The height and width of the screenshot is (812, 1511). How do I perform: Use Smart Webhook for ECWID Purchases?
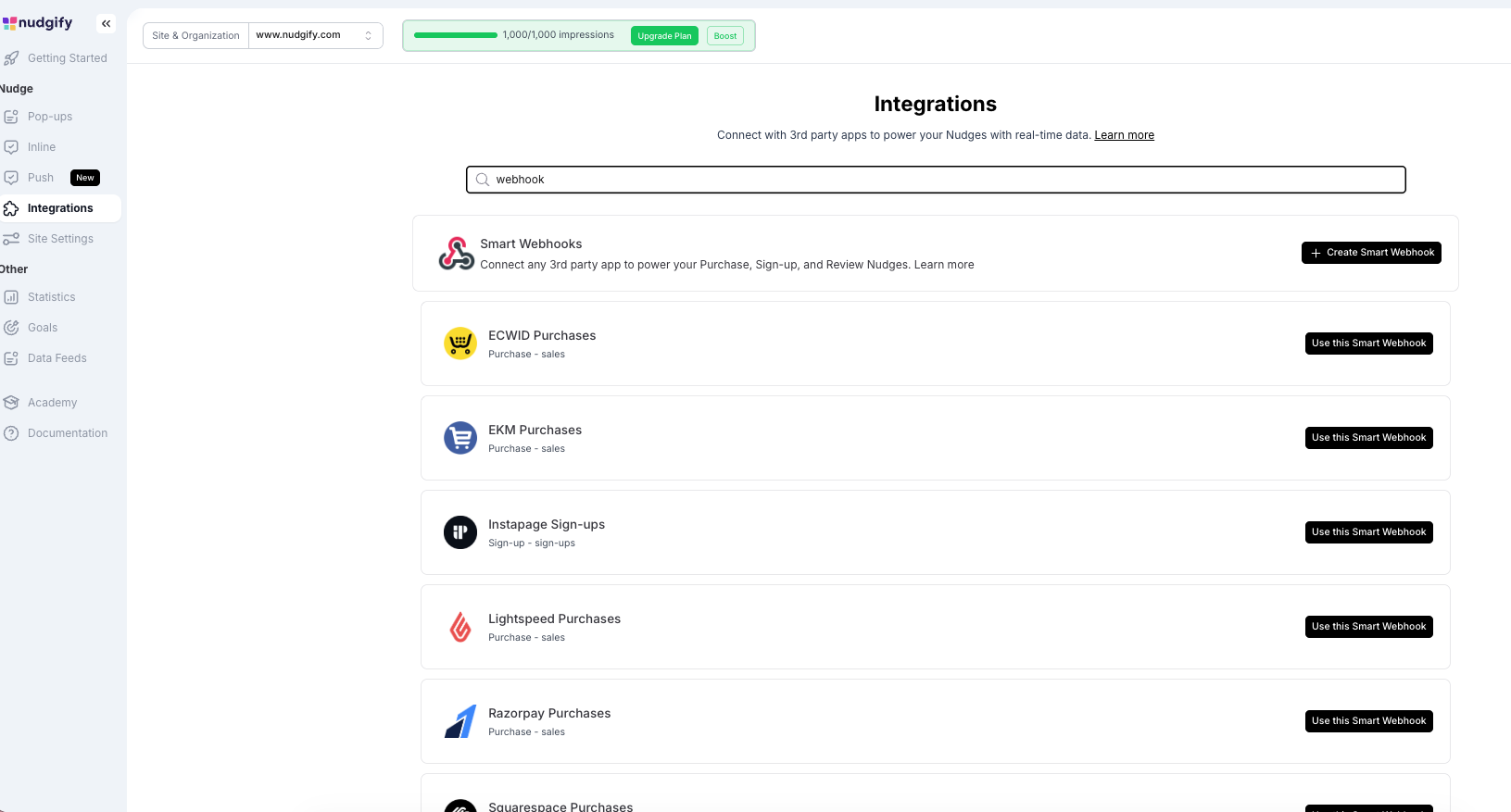tap(1368, 344)
